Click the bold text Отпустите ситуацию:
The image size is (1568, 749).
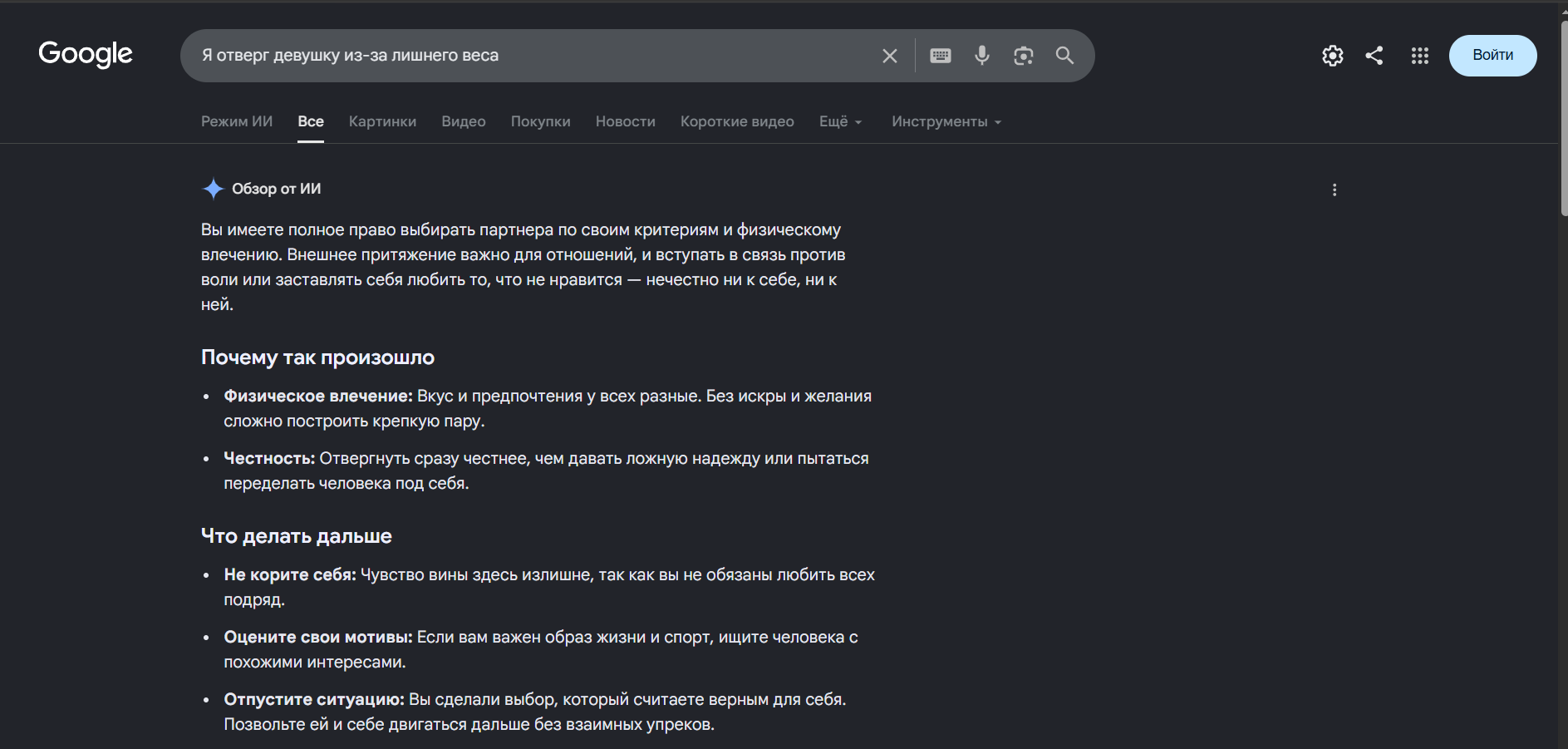[314, 700]
